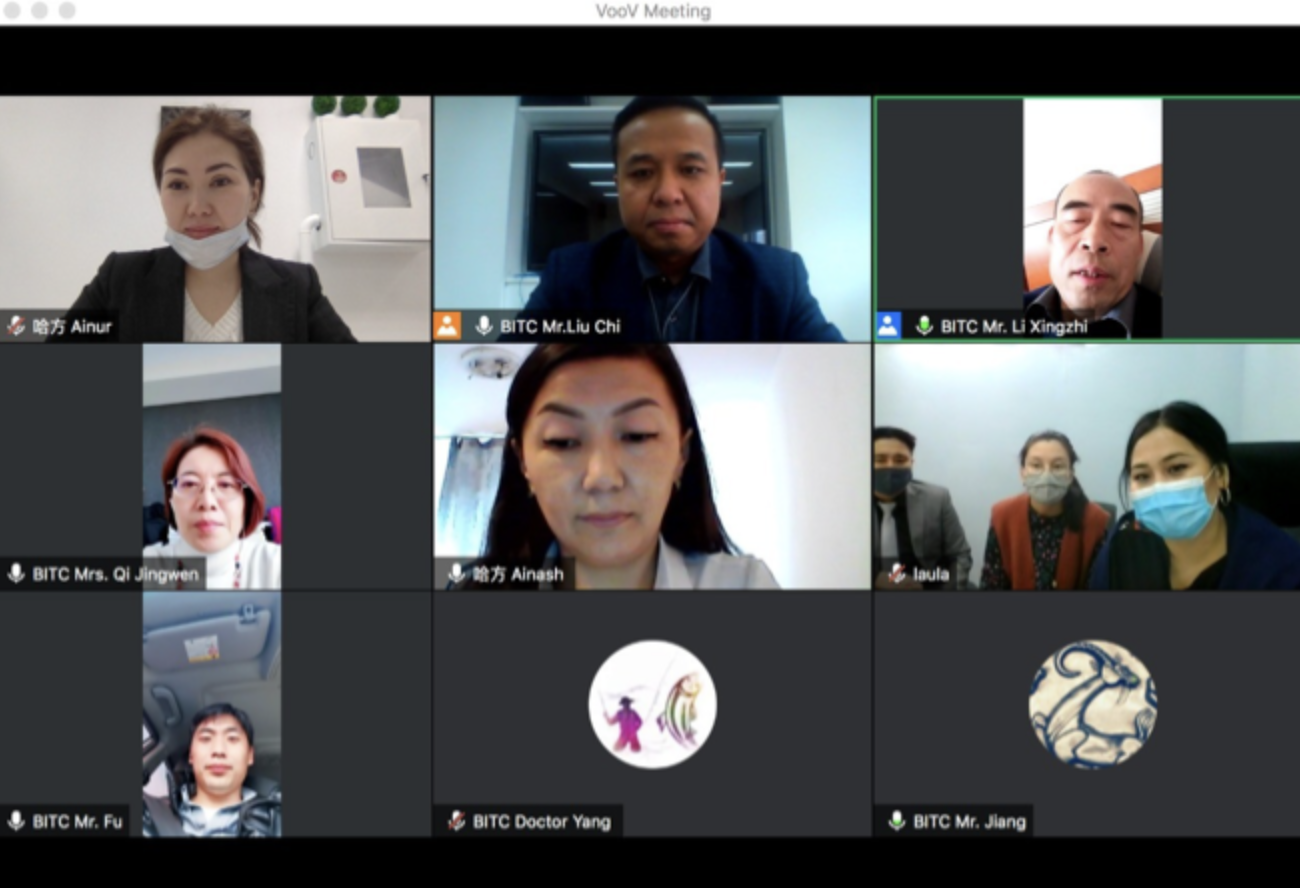
Task: Select Doctor Yang's fishing avatar picture
Action: [652, 704]
